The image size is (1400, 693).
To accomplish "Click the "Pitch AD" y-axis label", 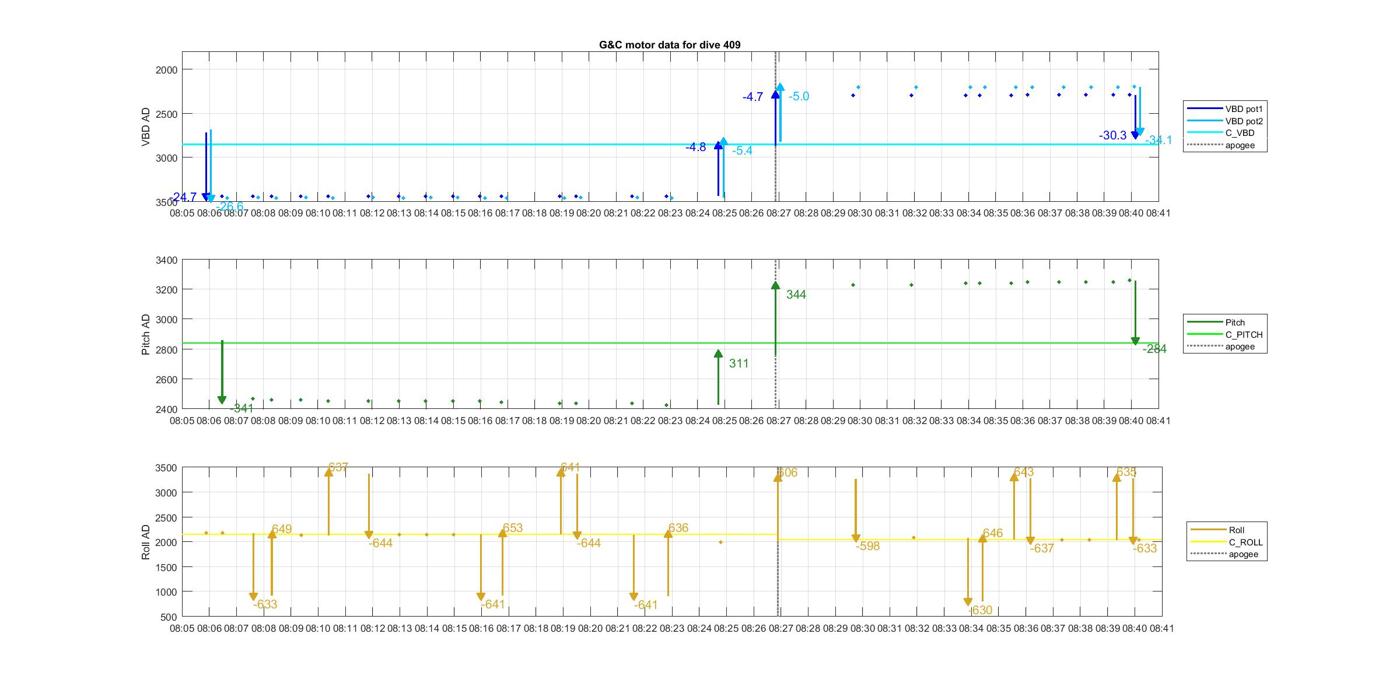I will pos(146,335).
